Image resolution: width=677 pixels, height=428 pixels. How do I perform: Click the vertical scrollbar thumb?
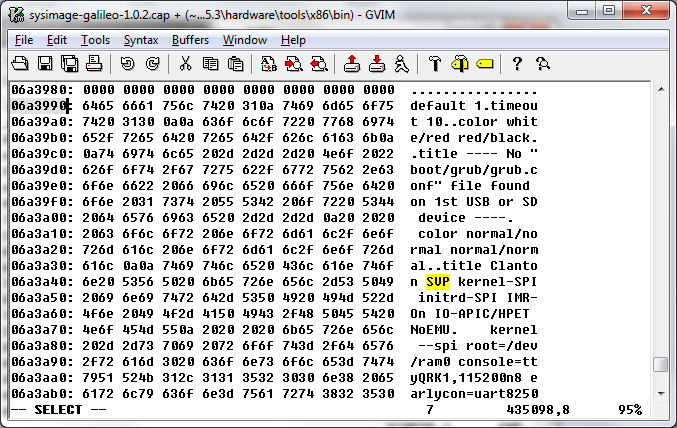pos(661,365)
